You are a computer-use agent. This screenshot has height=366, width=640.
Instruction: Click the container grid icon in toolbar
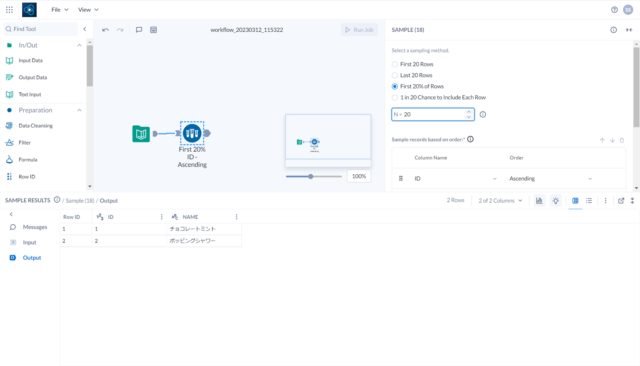point(153,30)
